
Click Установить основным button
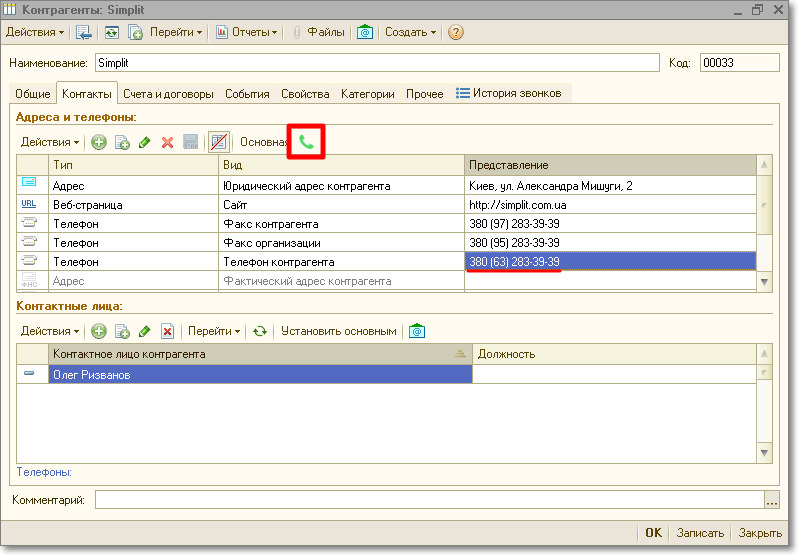click(x=338, y=331)
